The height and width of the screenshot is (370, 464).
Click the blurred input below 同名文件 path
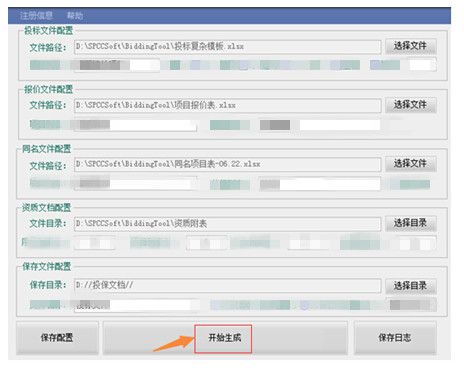135,184
